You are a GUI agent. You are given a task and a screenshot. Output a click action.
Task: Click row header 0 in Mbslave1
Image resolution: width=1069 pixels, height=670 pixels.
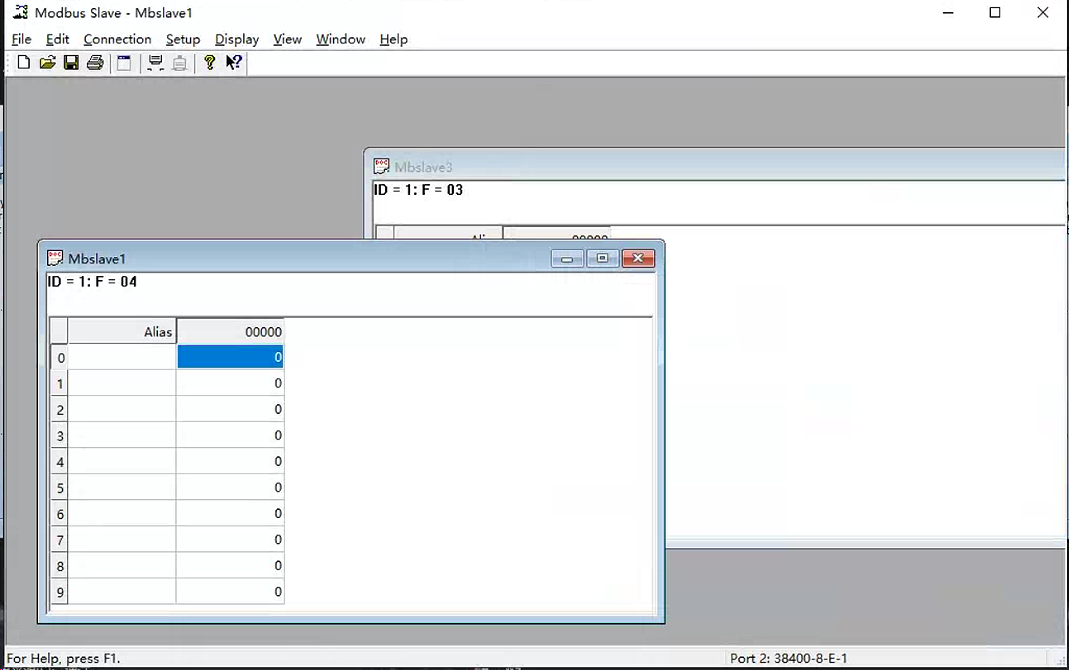[x=59, y=358]
